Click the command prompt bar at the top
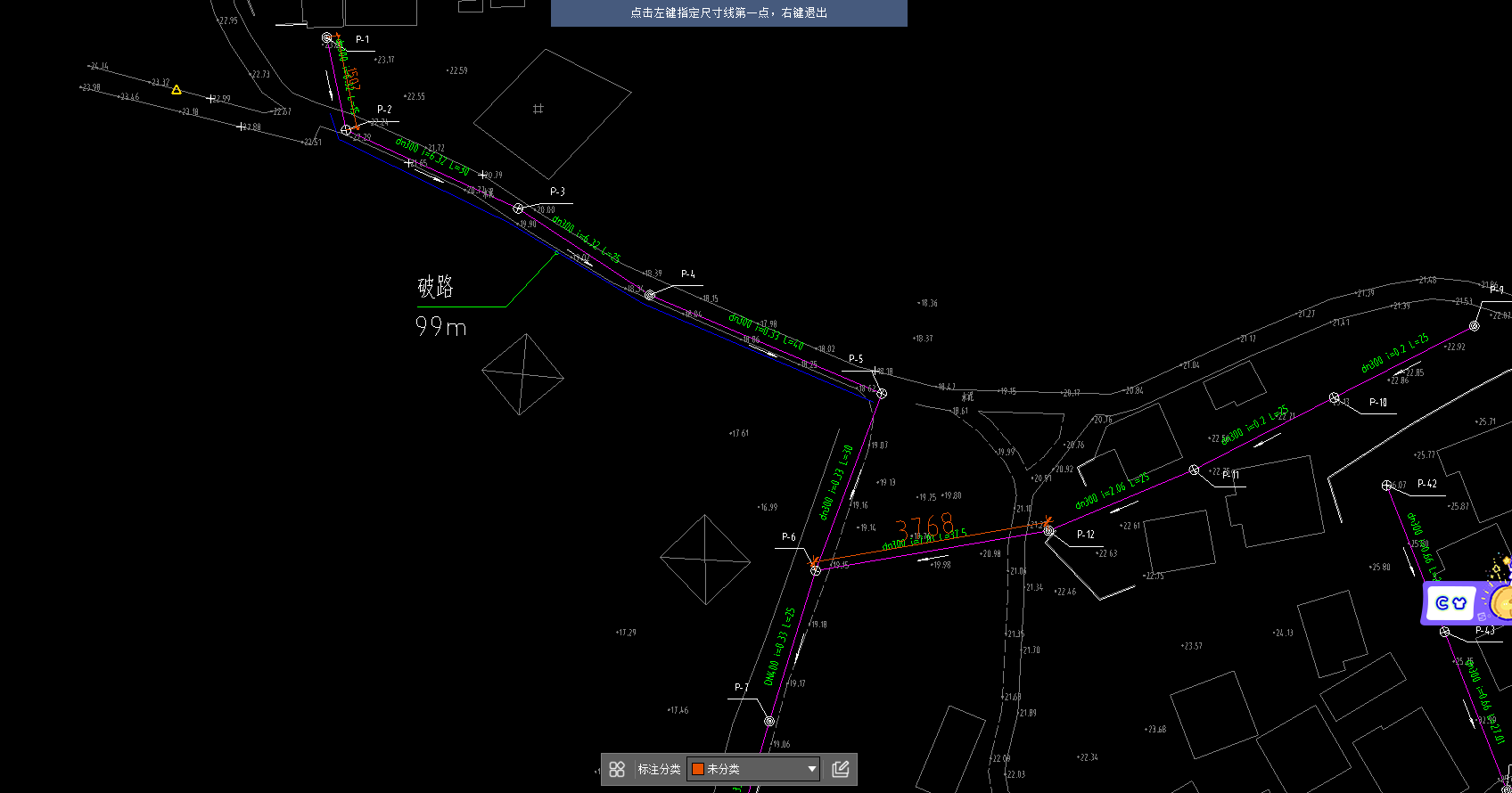This screenshot has width=1512, height=793. 728,13
